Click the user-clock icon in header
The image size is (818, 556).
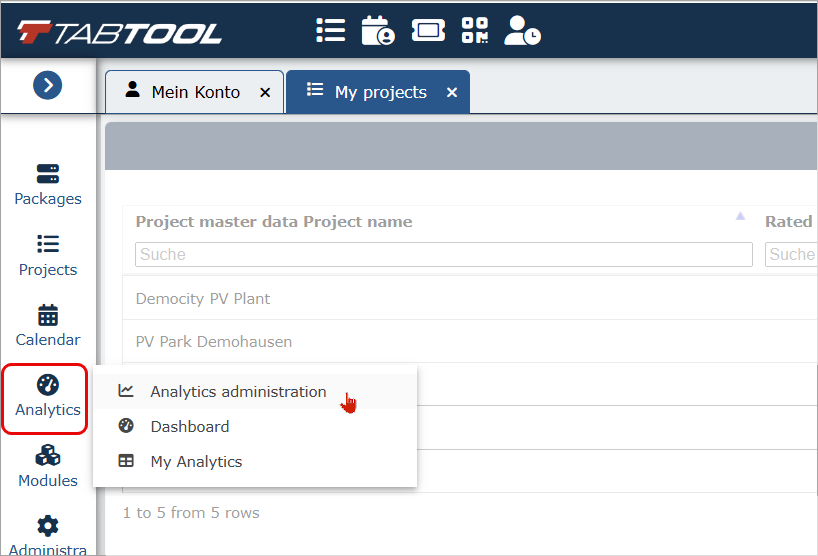coord(522,30)
